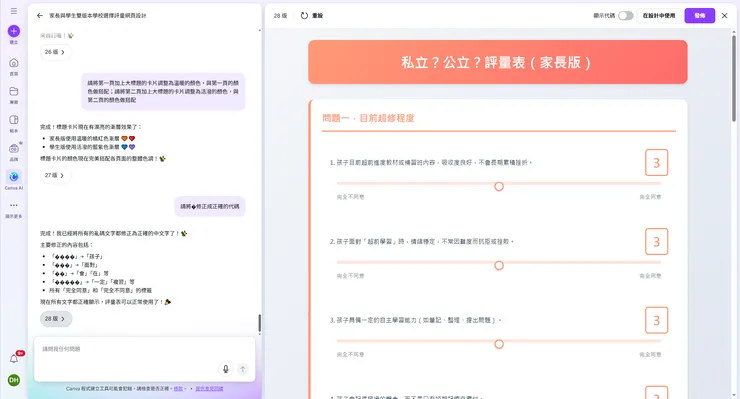This screenshot has height=399, width=740.
Task: Show more apps via three-dots icon
Action: coord(14,205)
